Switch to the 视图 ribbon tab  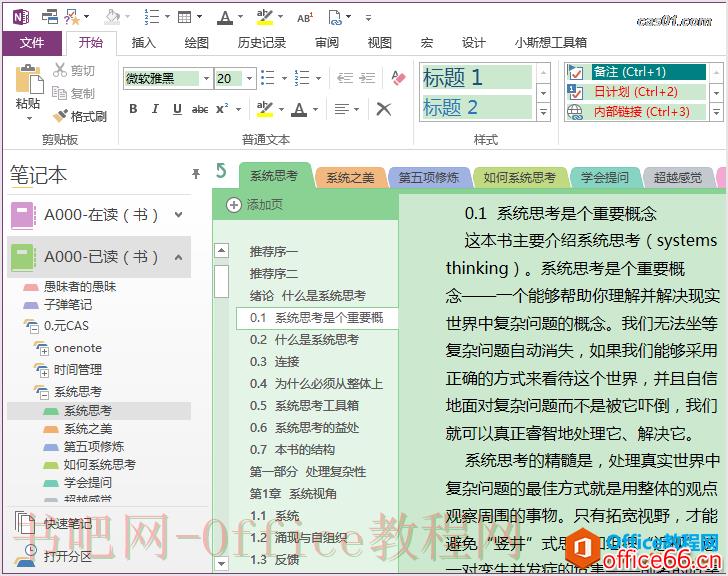coord(380,43)
